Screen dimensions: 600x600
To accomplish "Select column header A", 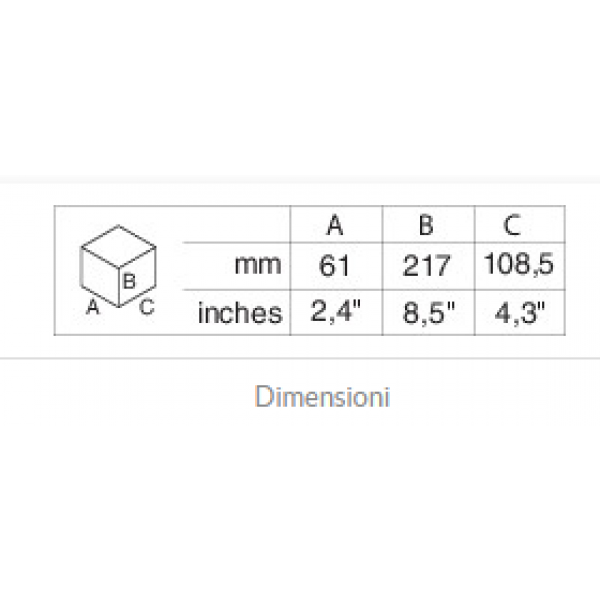I will (336, 225).
